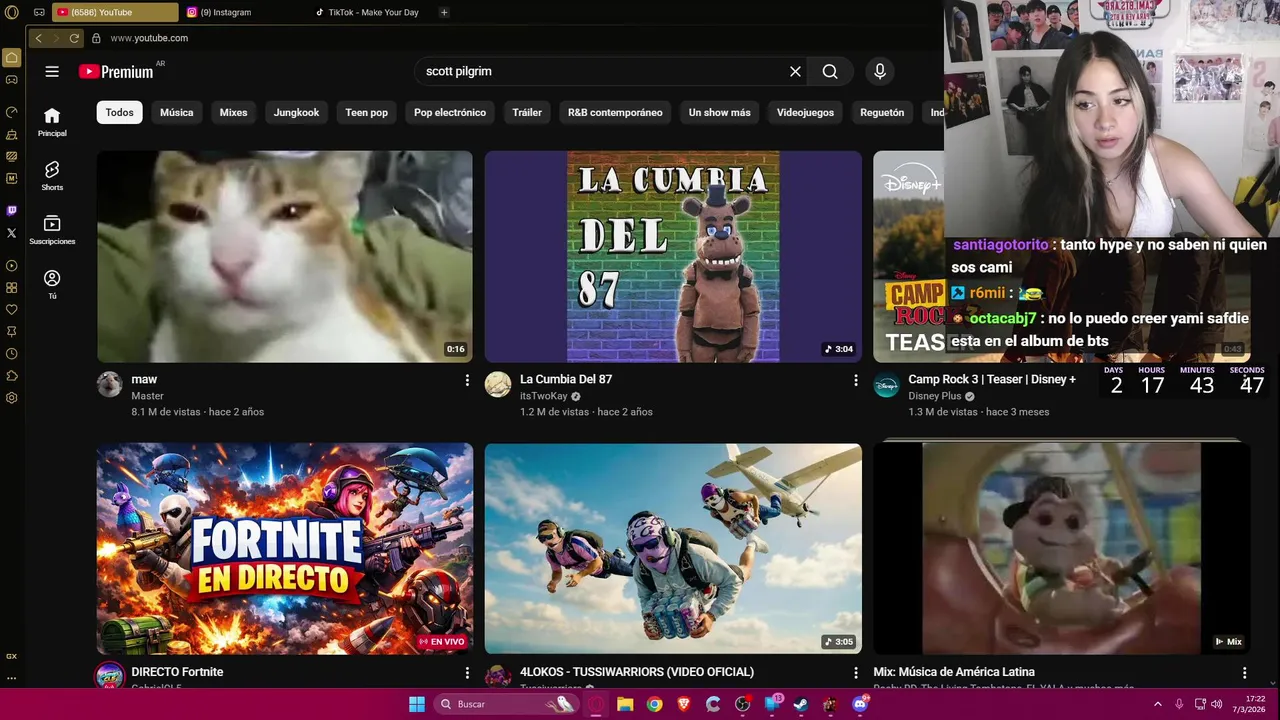Screen dimensions: 1280x720
Task: Filter by Tráiler chip
Action: [527, 112]
